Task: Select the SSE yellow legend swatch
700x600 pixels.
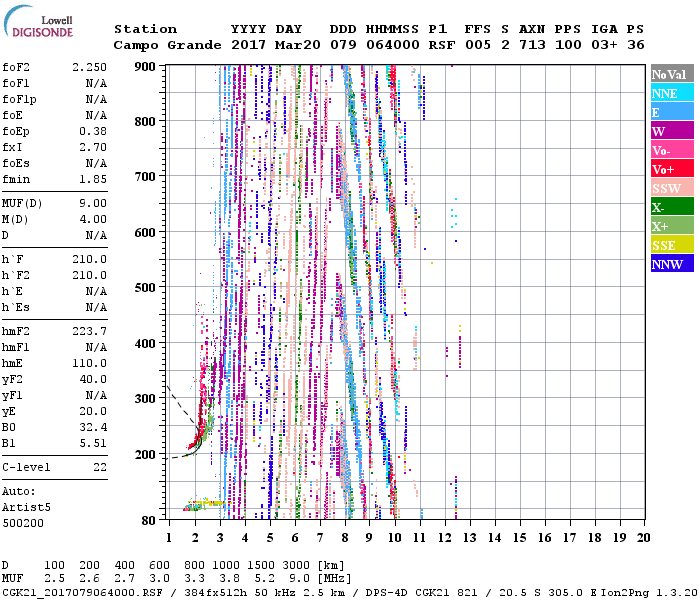Action: (671, 245)
